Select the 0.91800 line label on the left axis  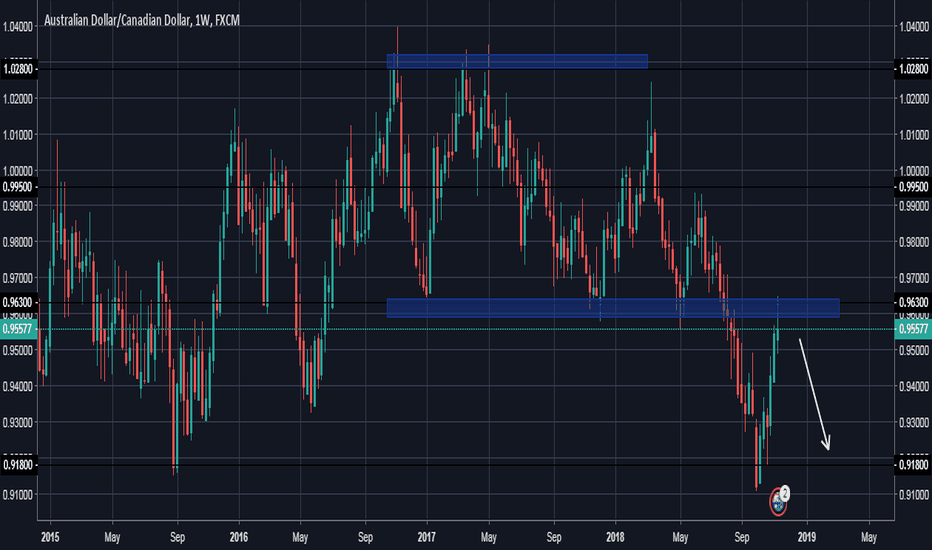click(x=18, y=465)
